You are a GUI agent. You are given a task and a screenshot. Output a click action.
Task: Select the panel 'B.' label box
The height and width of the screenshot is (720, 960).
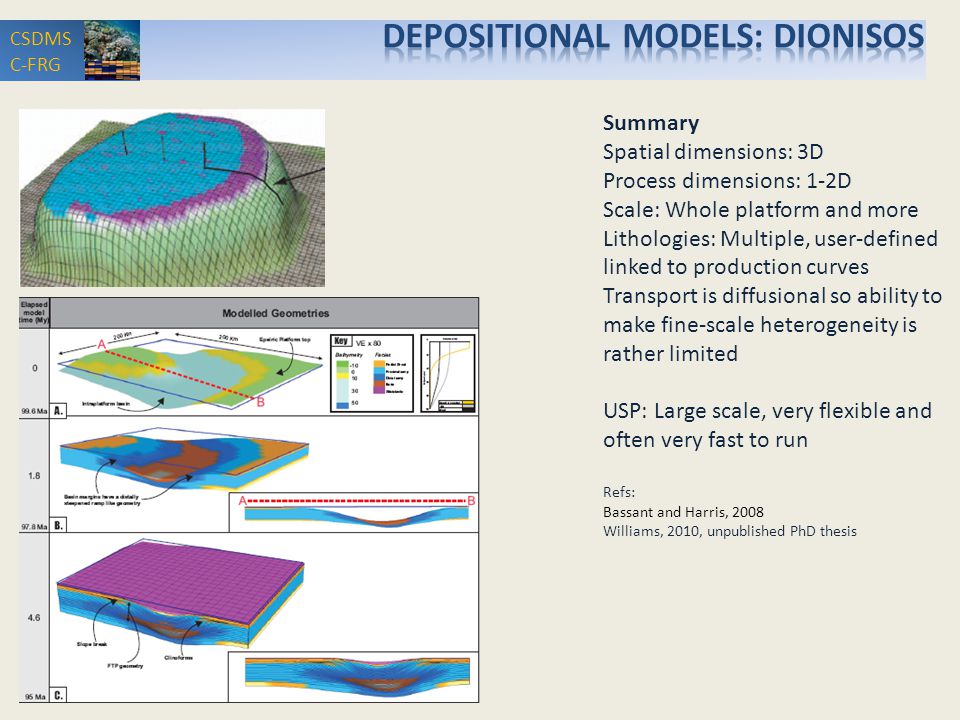(x=58, y=525)
